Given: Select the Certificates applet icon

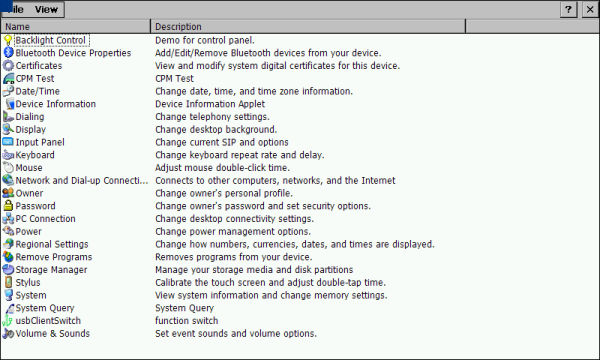Looking at the screenshot, I should 8,65.
